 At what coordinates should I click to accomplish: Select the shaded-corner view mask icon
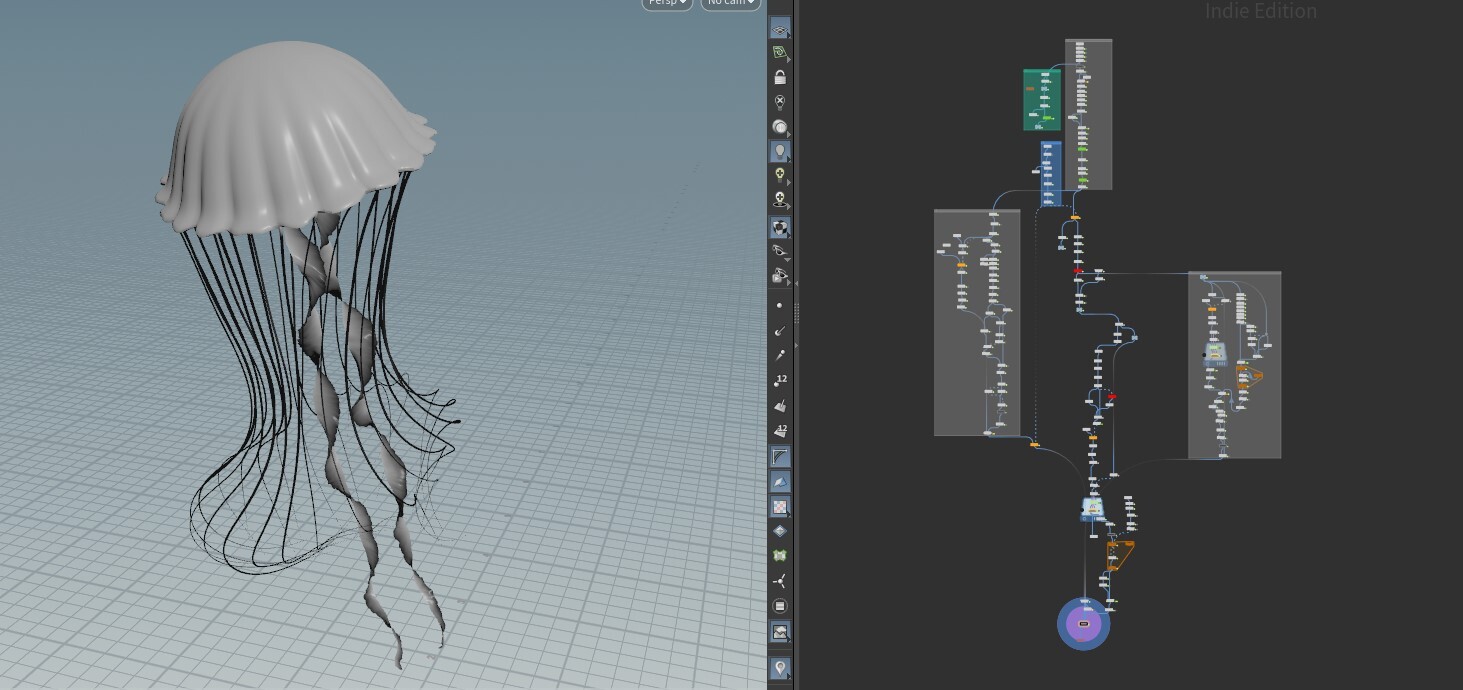tap(780, 456)
